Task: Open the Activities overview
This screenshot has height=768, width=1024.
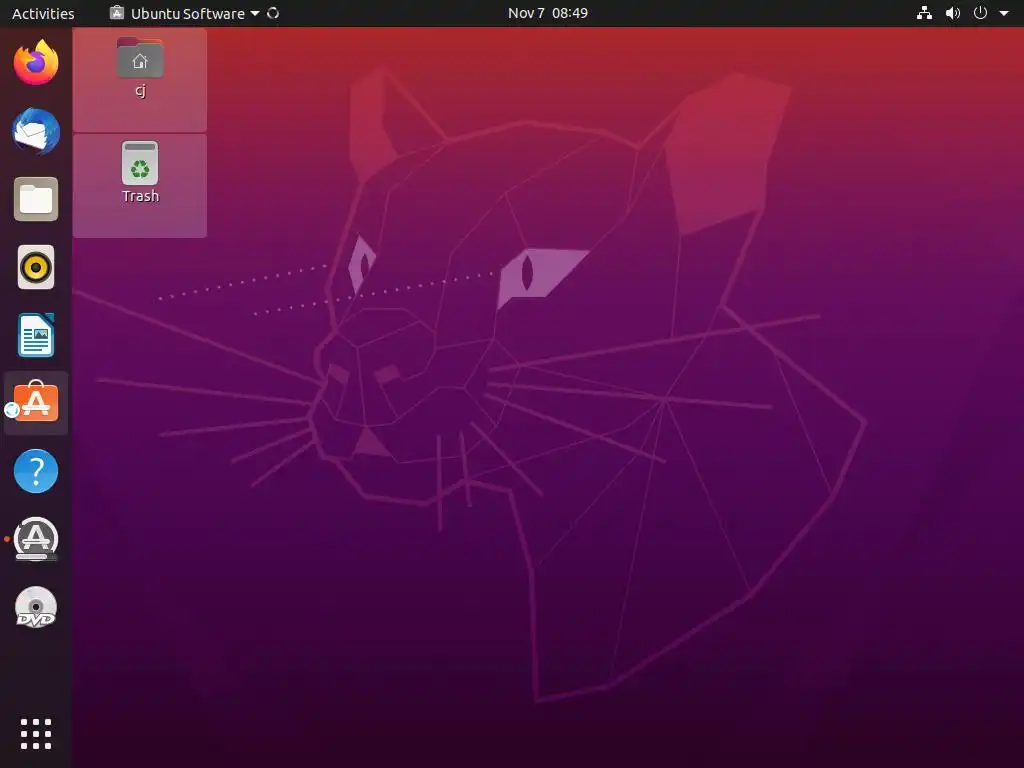Action: point(43,13)
